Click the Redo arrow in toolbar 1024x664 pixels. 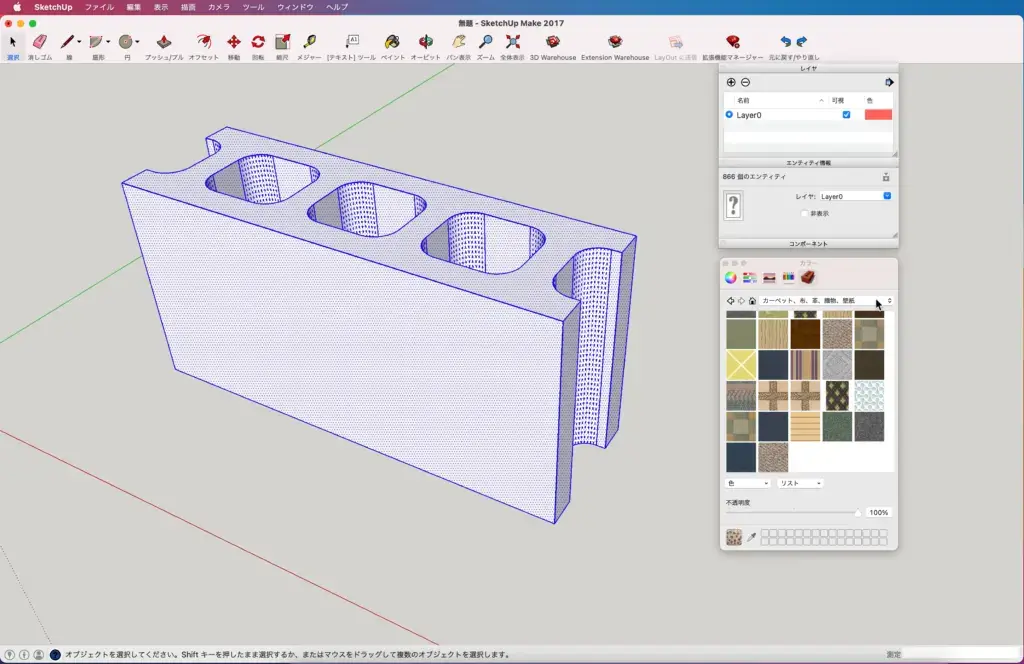(802, 42)
